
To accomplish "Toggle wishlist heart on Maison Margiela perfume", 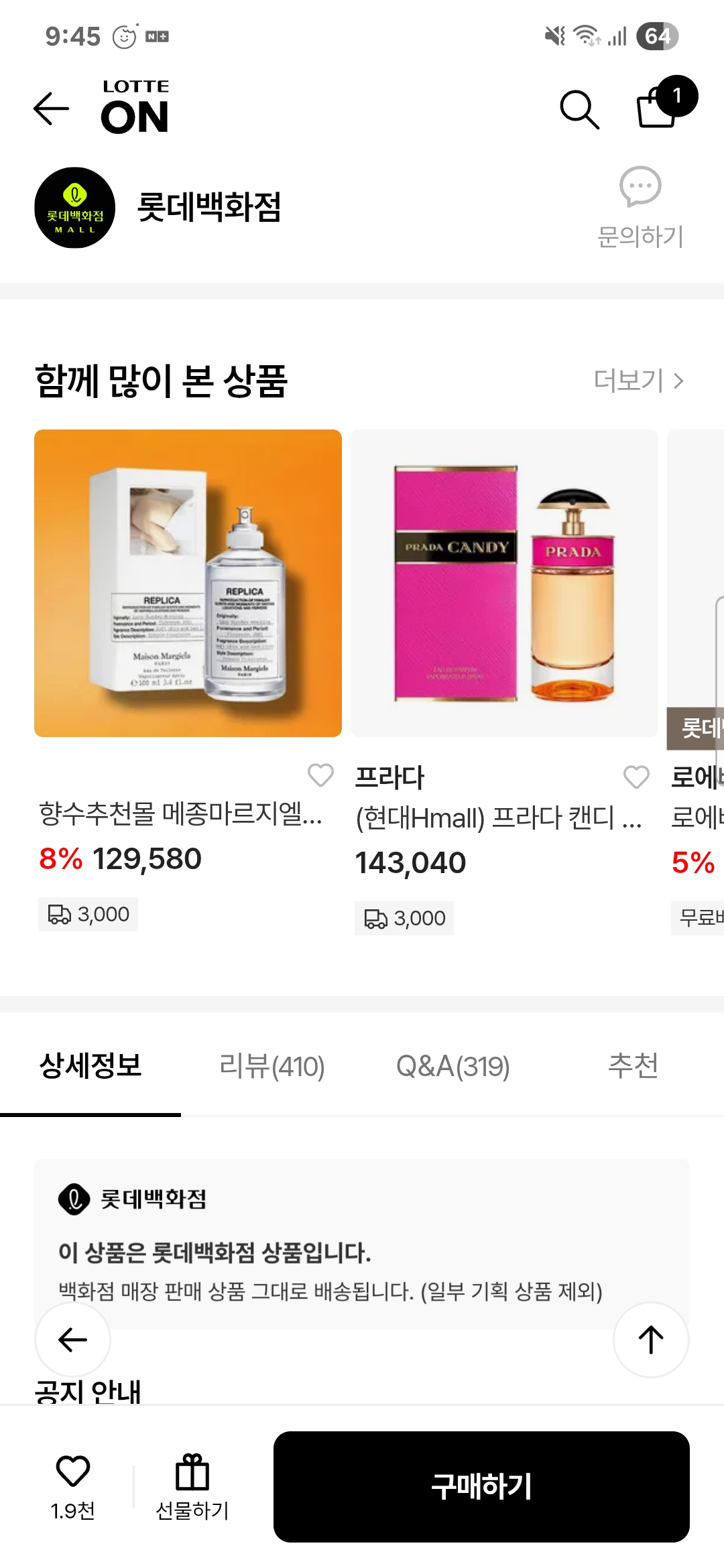I will 320,775.
